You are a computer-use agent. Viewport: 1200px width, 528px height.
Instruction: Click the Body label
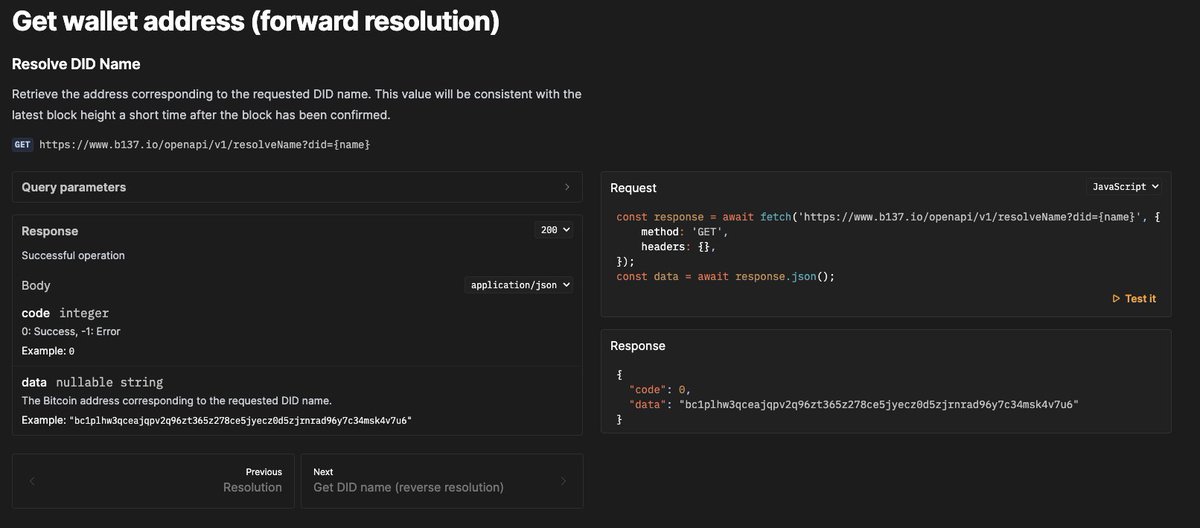click(36, 285)
